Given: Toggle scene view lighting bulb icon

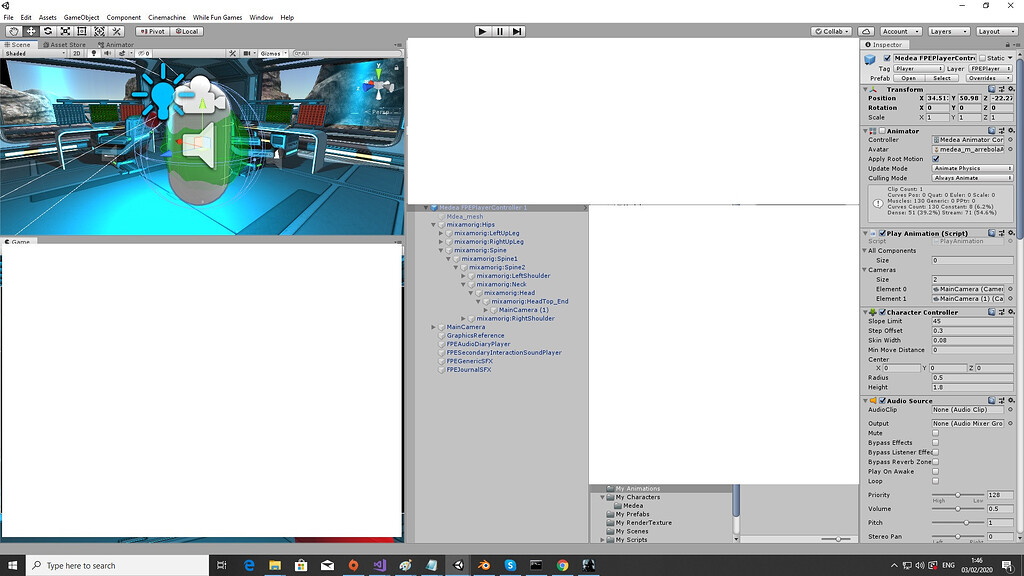Looking at the screenshot, I should pyautogui.click(x=94, y=53).
